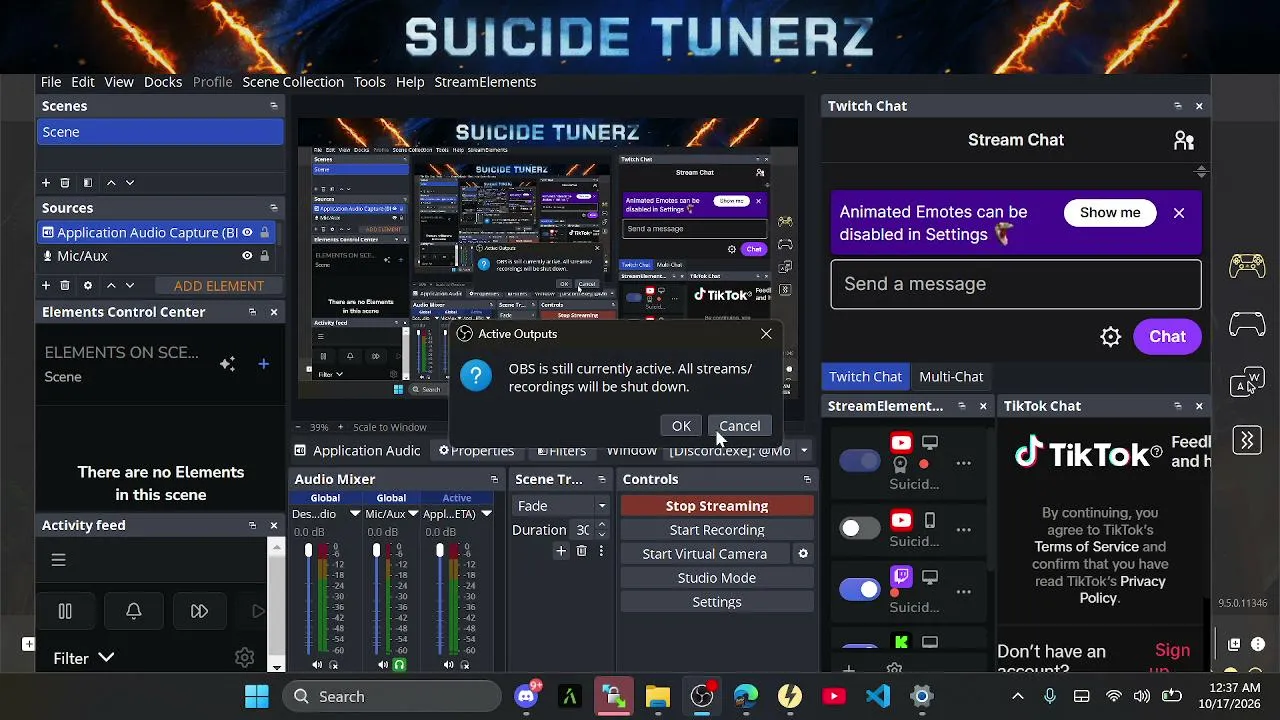This screenshot has width=1280, height=720.
Task: Open the community users icon in Stream Chat
Action: point(1184,140)
